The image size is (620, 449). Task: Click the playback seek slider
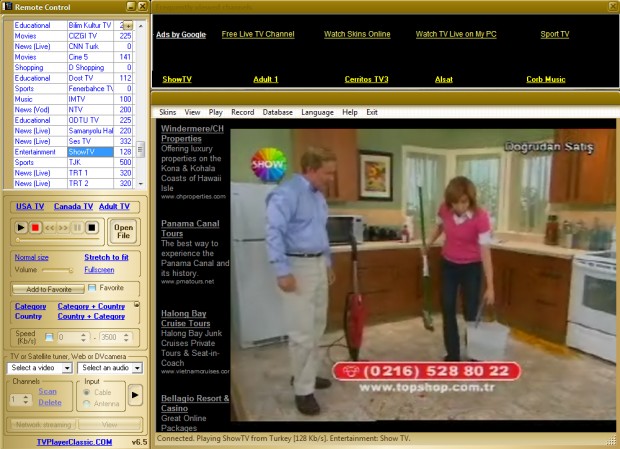[x=59, y=240]
